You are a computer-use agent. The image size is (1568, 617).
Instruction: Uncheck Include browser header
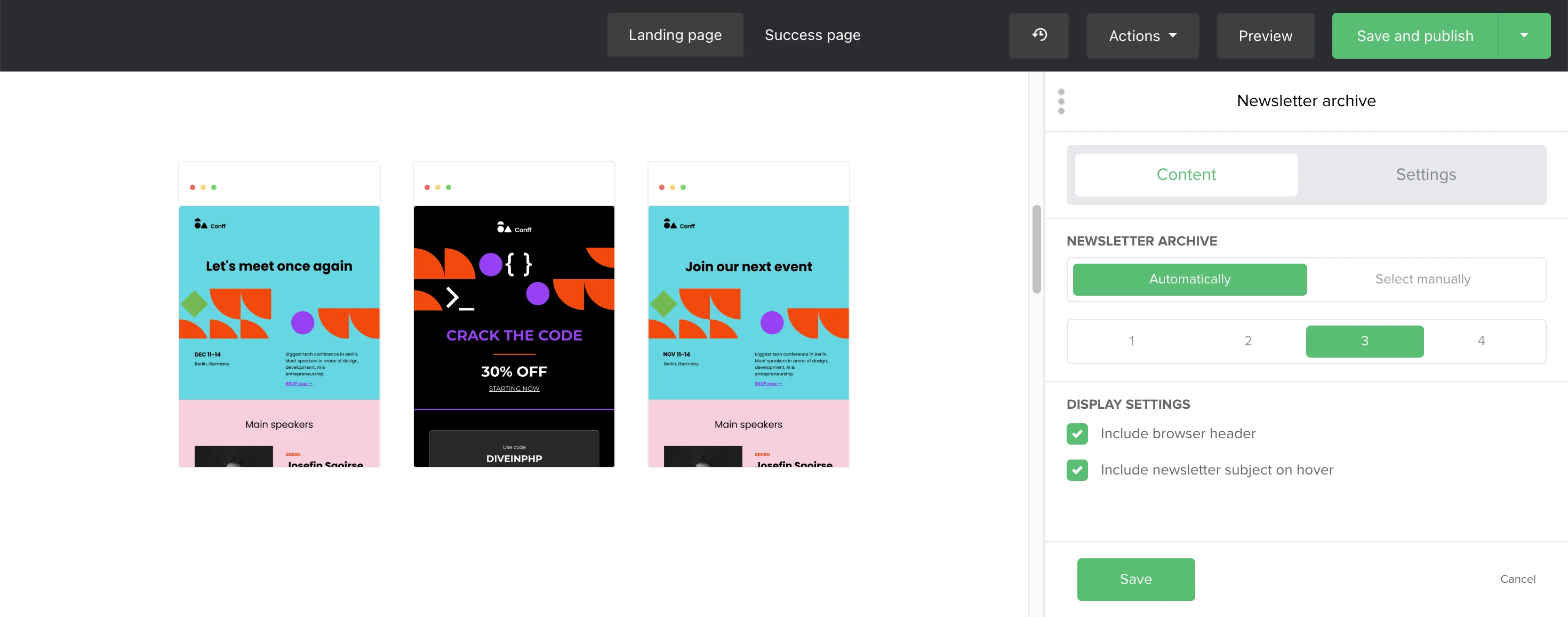pos(1077,434)
